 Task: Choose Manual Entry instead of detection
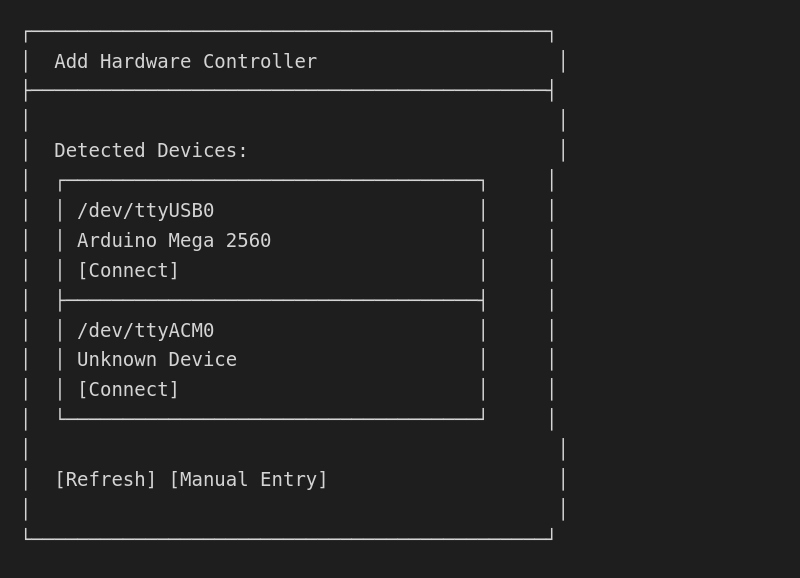(x=249, y=479)
